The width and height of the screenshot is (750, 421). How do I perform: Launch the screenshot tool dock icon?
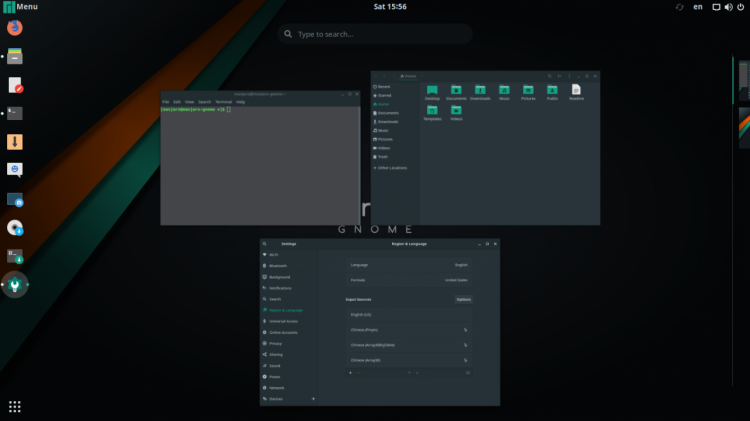tap(15, 199)
